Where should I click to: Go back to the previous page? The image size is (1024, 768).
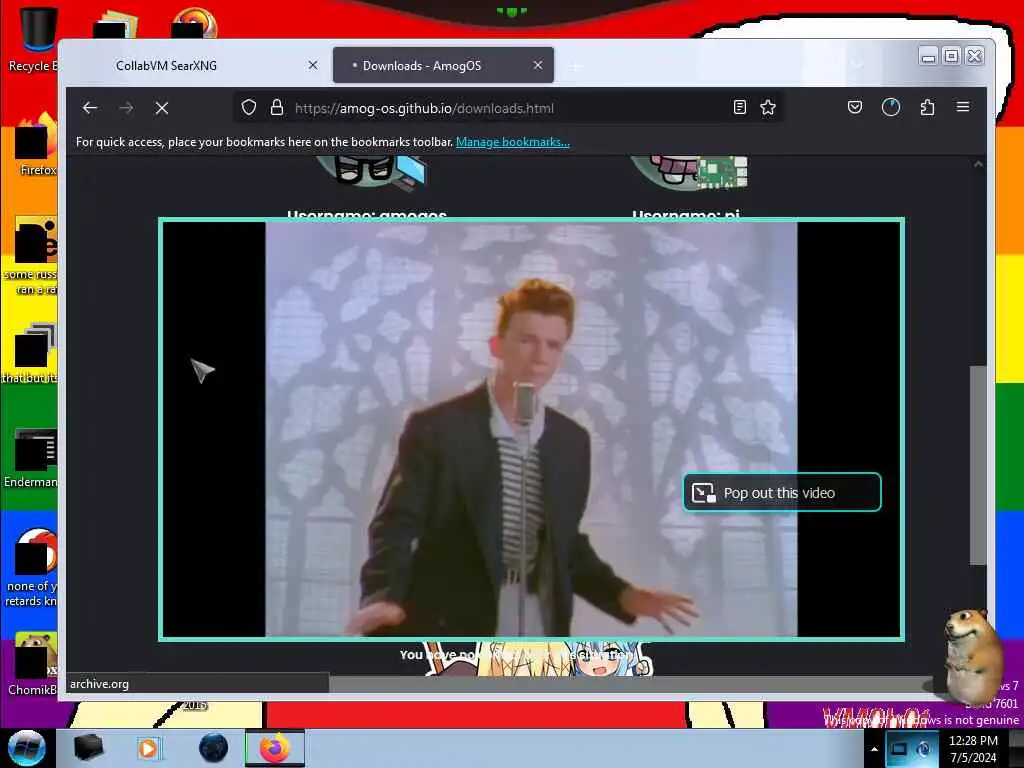[x=90, y=108]
